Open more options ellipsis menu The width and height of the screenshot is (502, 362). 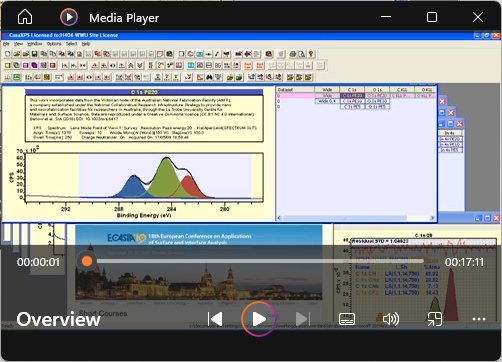479,319
